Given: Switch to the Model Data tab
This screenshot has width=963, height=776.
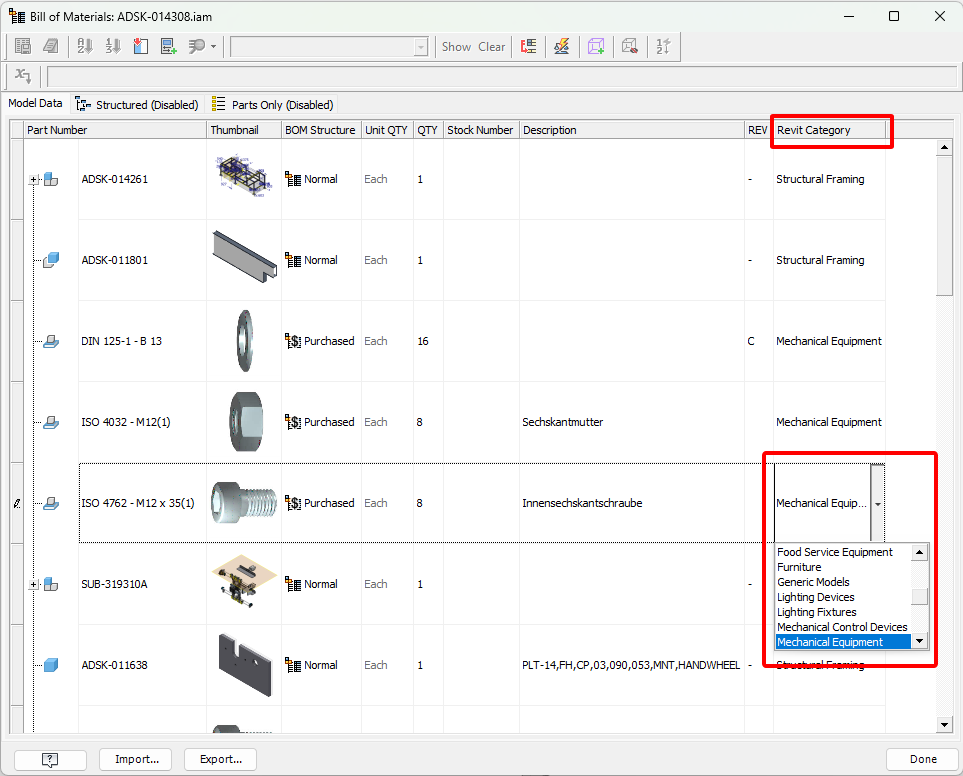Looking at the screenshot, I should click(x=35, y=103).
